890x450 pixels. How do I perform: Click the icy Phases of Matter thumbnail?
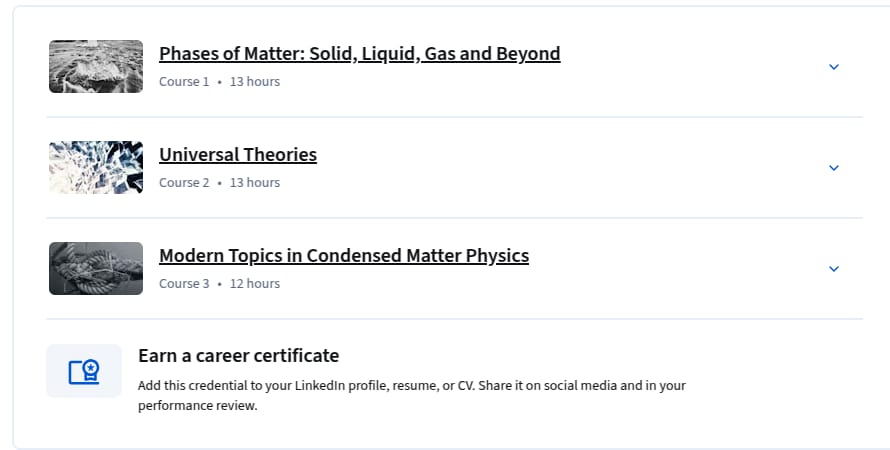coord(96,66)
